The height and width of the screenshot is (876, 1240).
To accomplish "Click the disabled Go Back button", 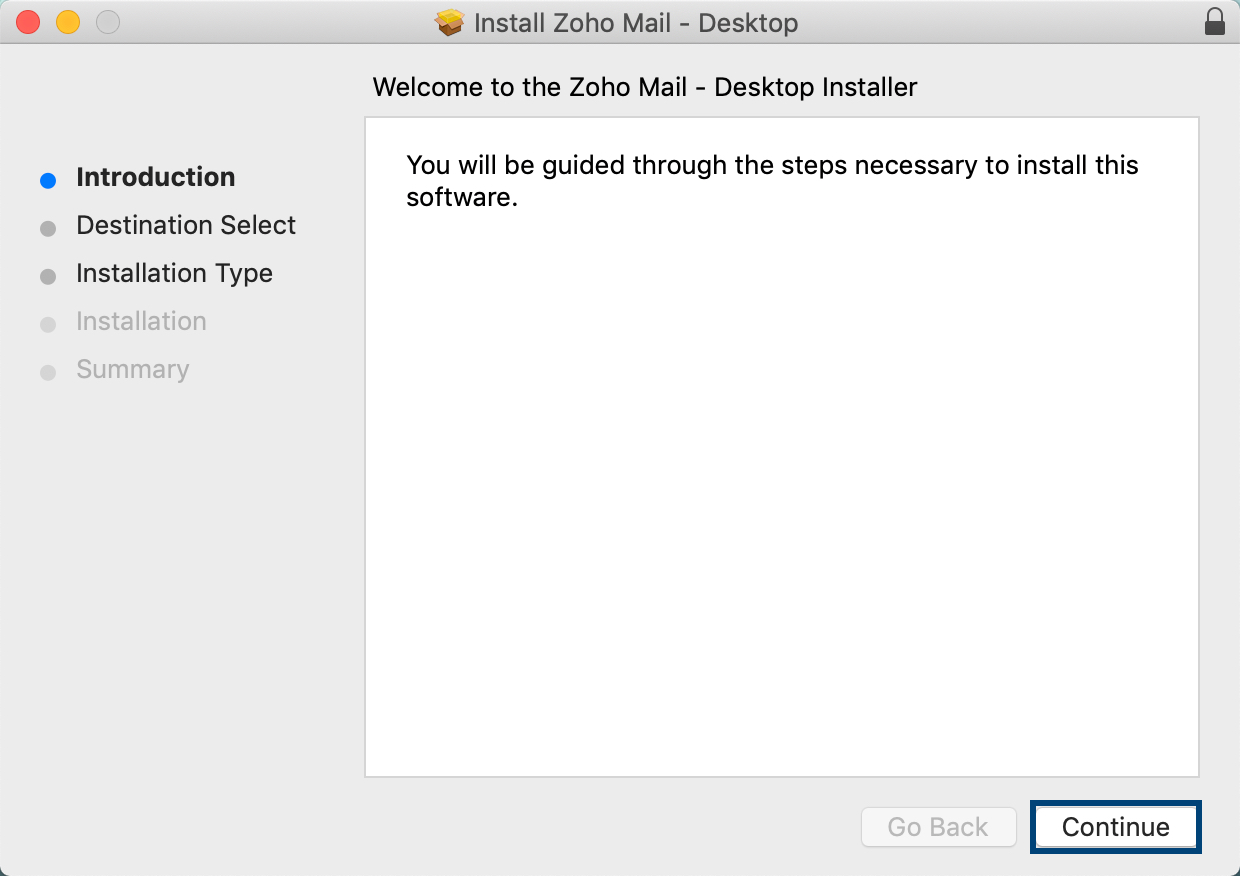I will (x=938, y=827).
